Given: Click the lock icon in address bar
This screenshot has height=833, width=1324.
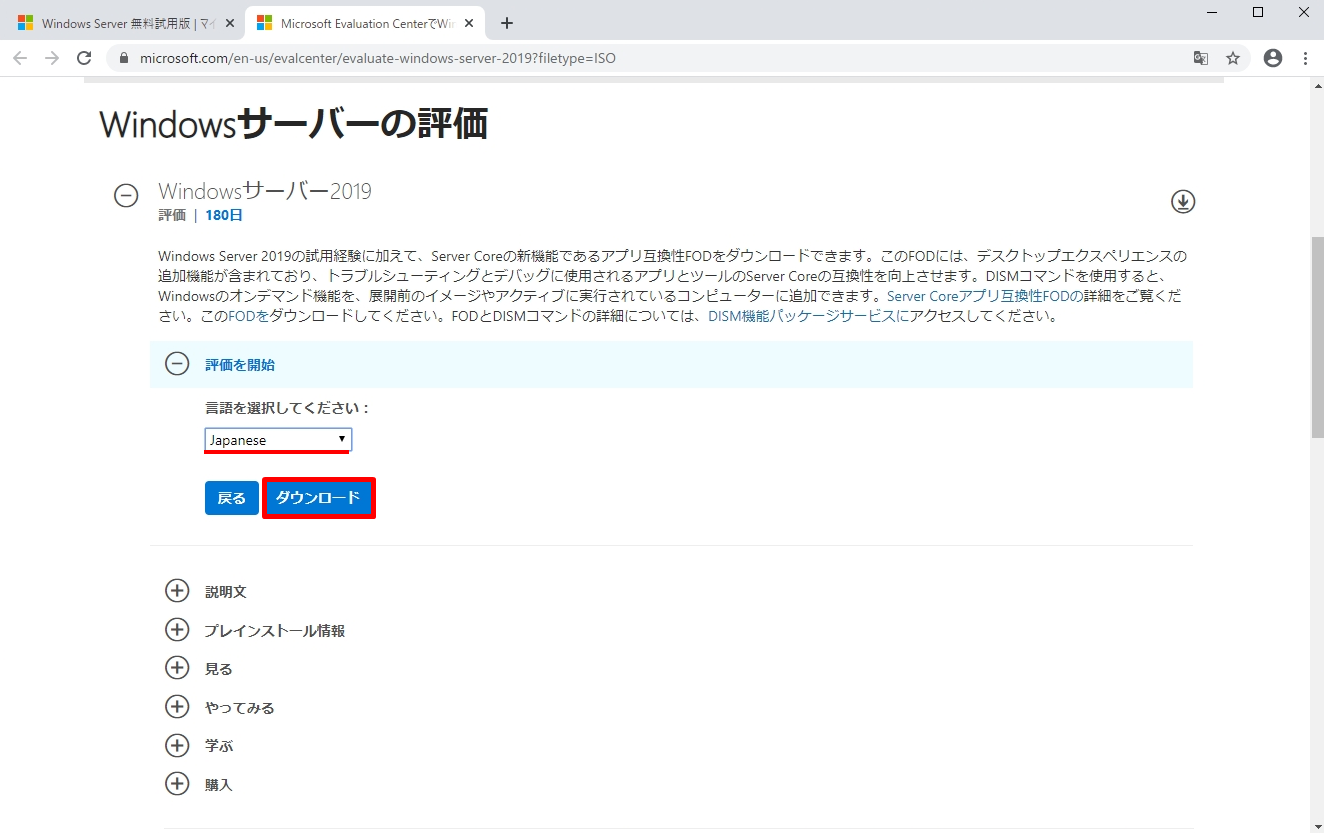Looking at the screenshot, I should 125,58.
